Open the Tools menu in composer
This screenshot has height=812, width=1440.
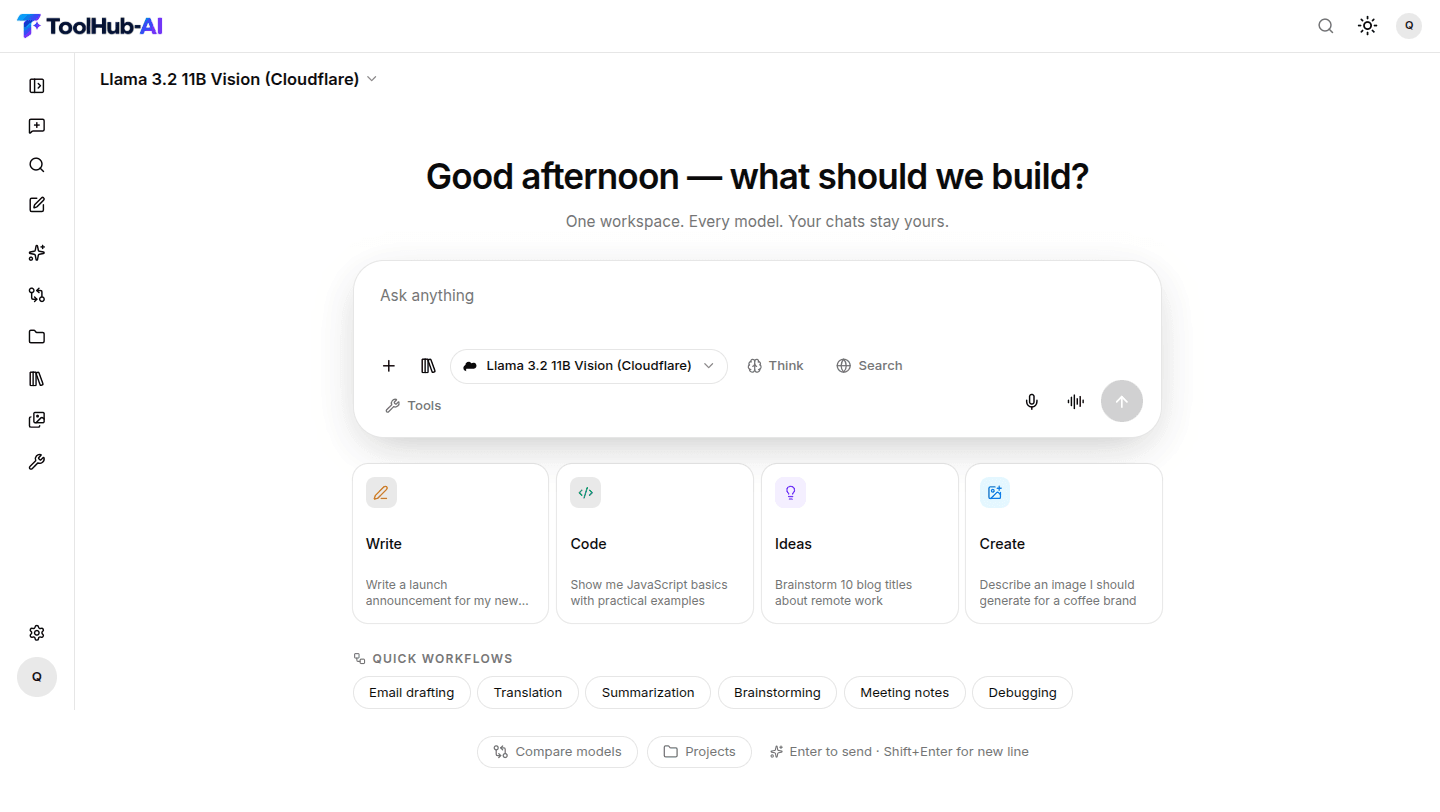413,406
